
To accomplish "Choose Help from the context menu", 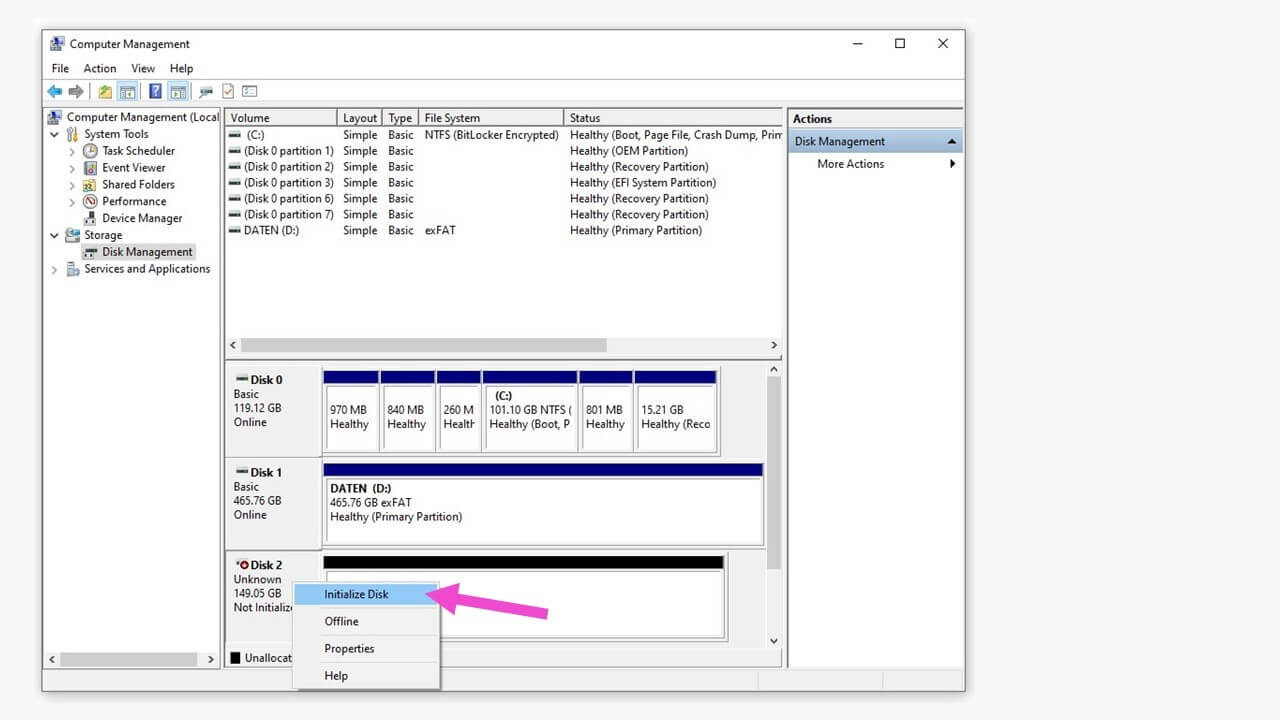I will tap(366, 676).
